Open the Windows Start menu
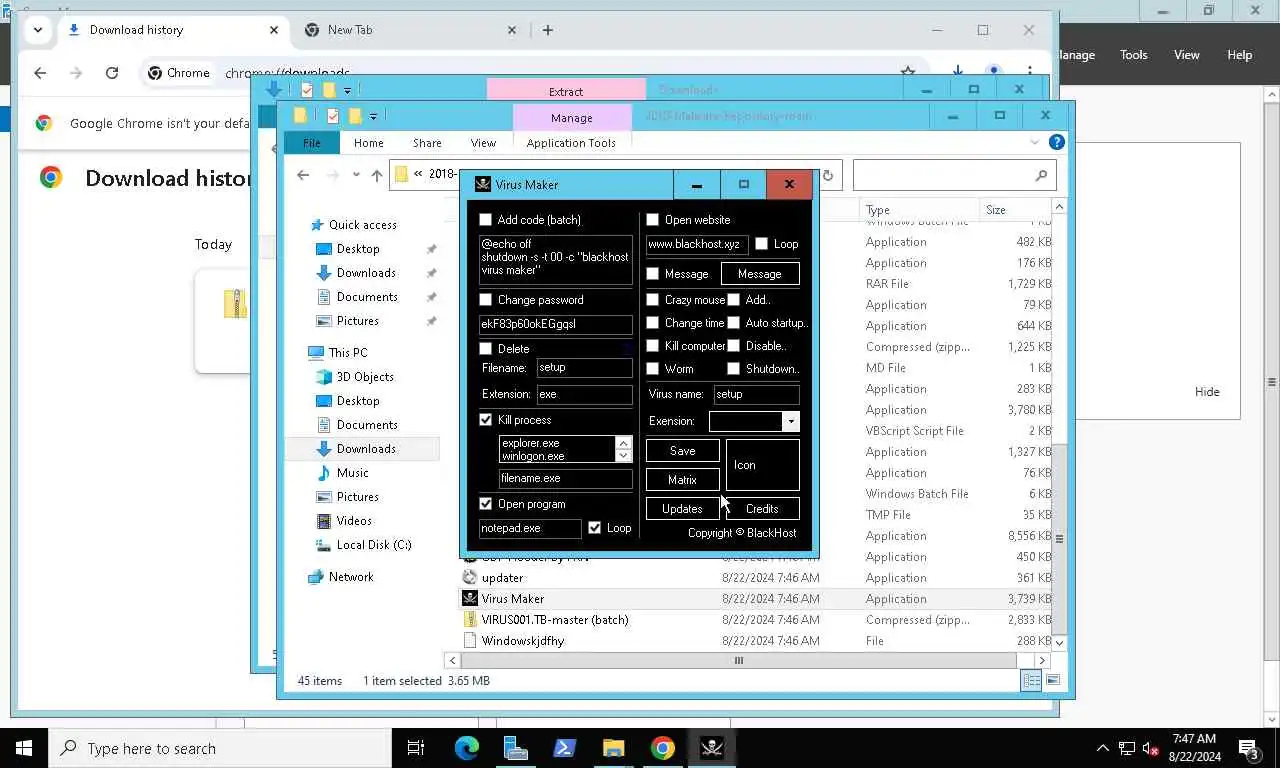This screenshot has width=1280, height=768. (24, 748)
